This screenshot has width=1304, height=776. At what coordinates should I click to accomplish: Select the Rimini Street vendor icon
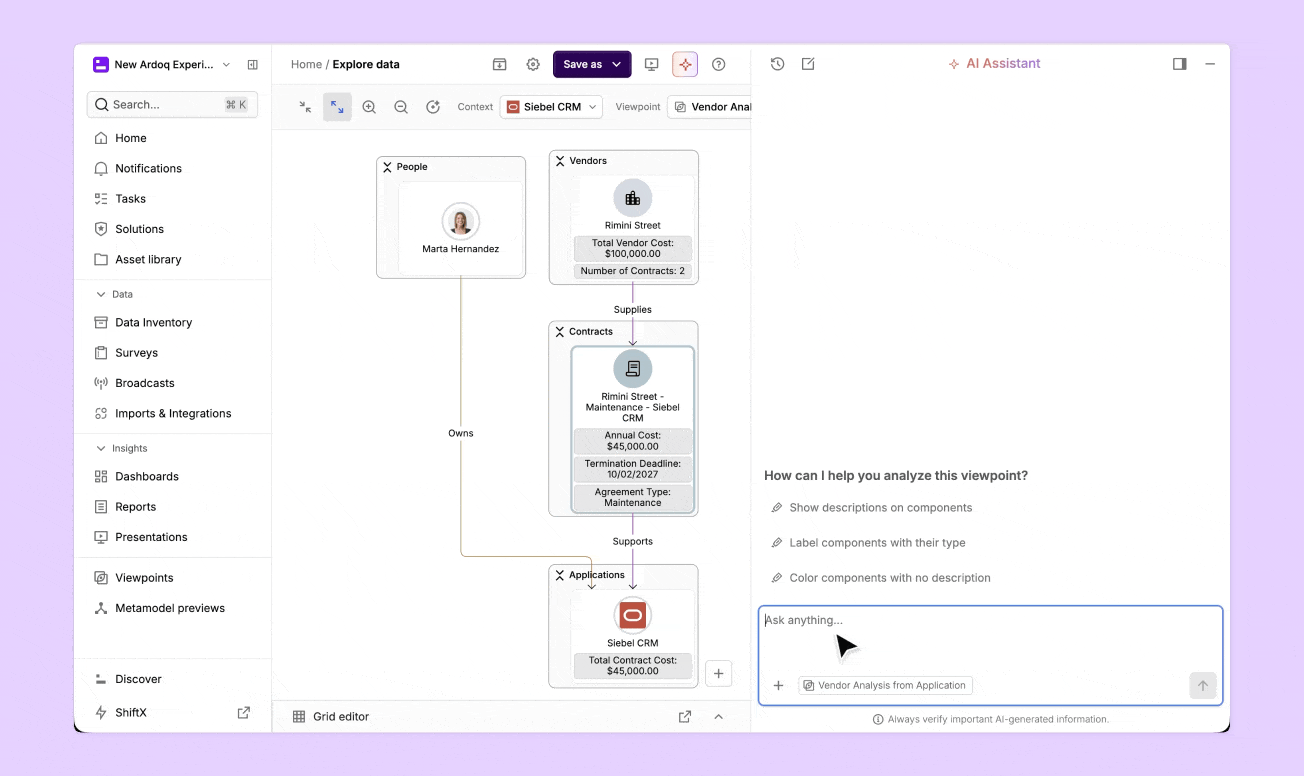(x=633, y=198)
